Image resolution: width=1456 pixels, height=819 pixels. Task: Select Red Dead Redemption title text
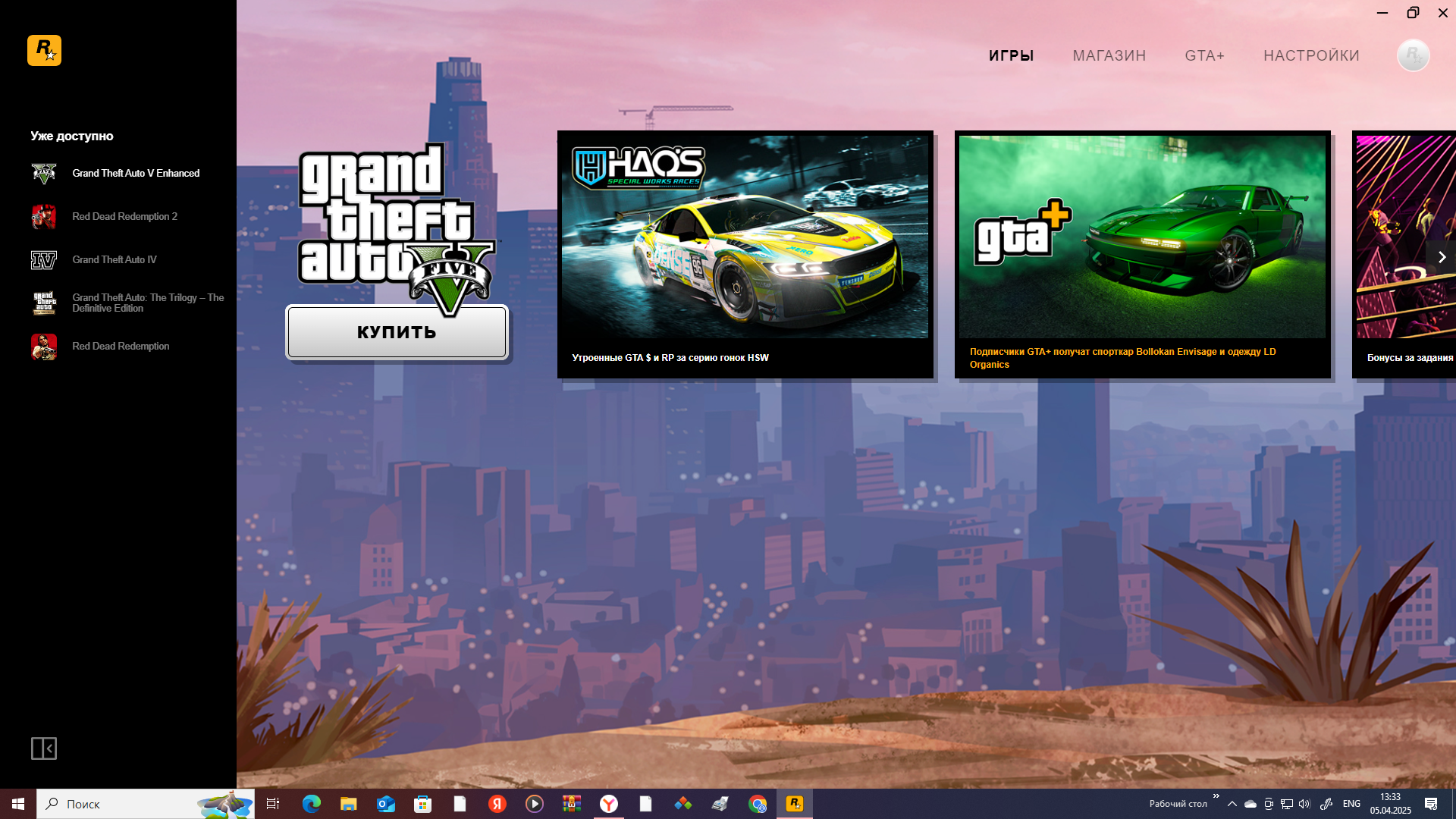pyautogui.click(x=121, y=347)
